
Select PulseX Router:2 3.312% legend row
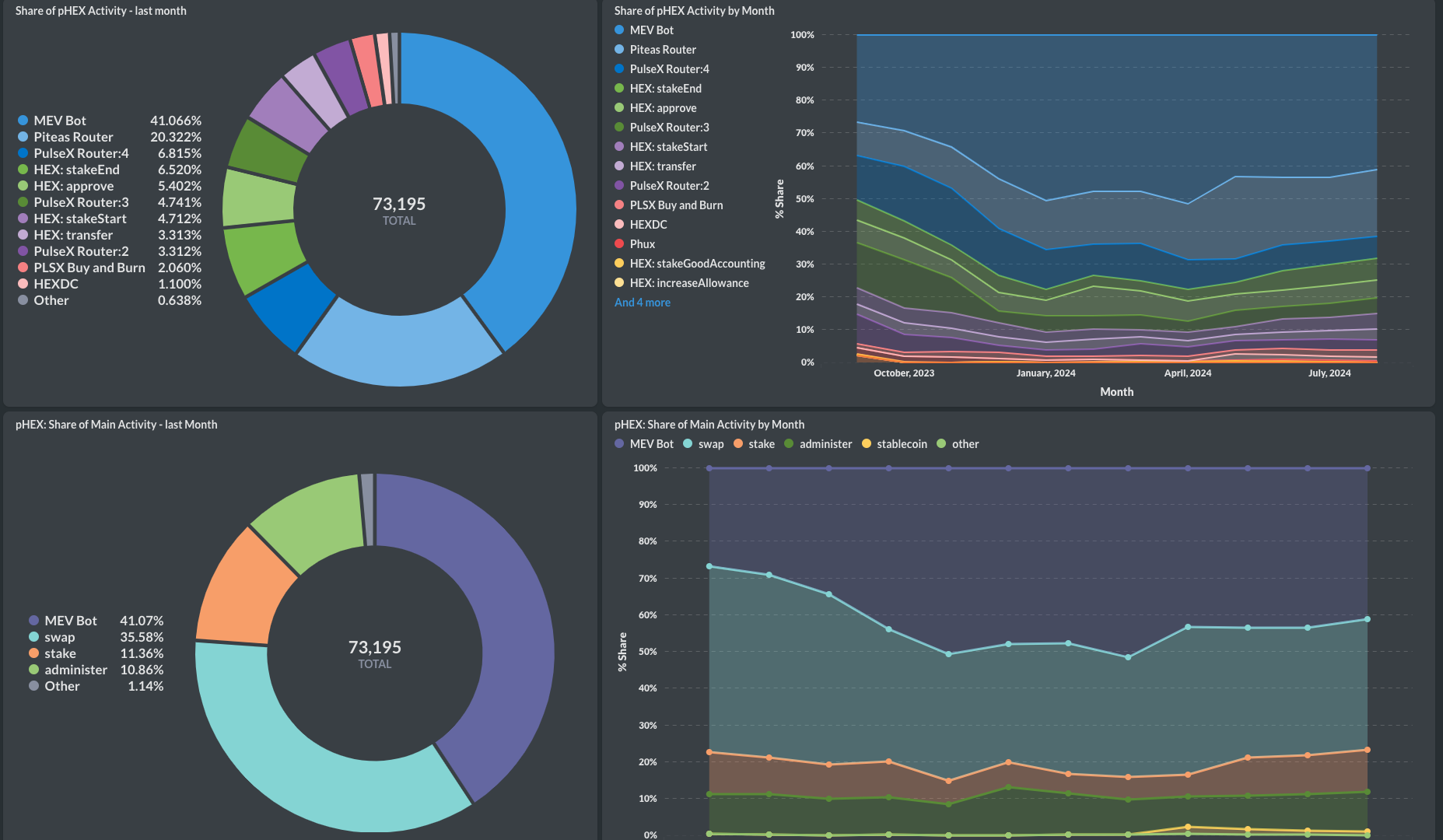pyautogui.click(x=110, y=251)
